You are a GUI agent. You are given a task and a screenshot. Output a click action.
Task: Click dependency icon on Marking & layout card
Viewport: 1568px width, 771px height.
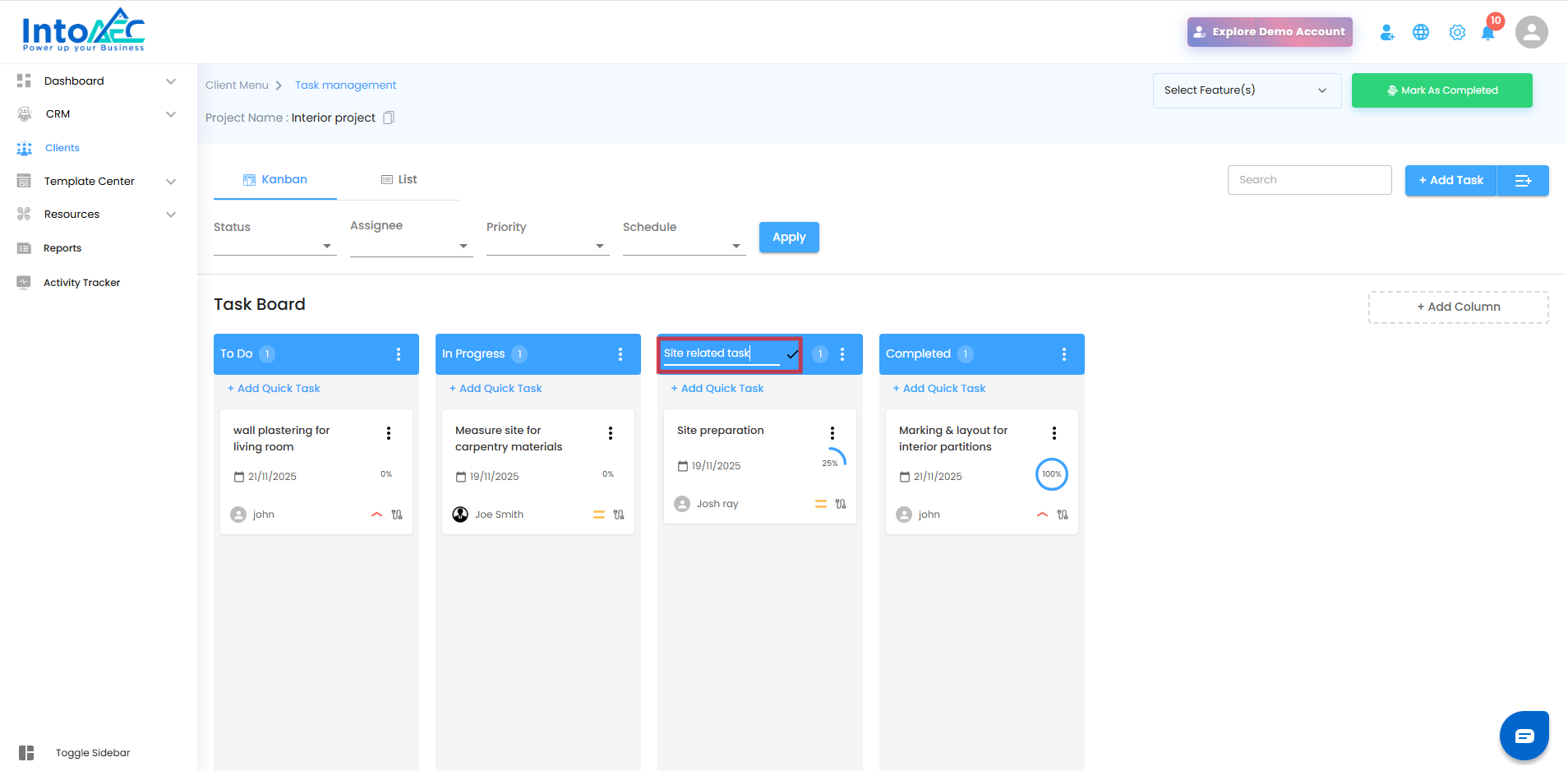point(1063,515)
